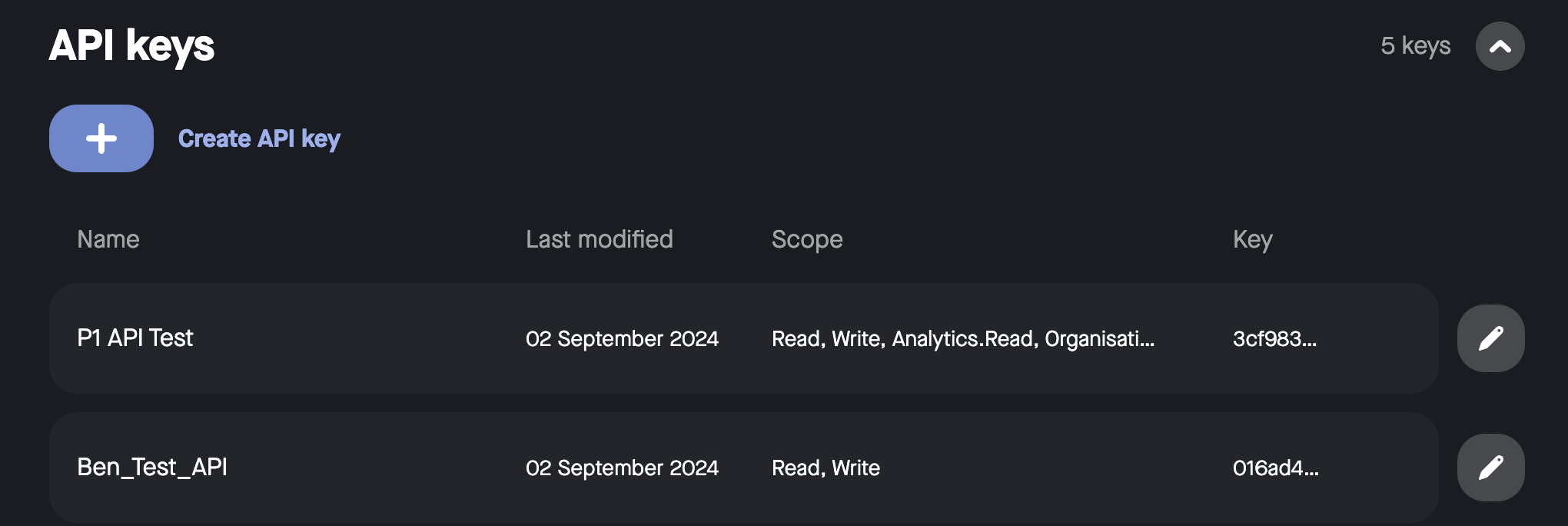Screen dimensions: 1568x526
Task: Click the Create API key link
Action: 260,138
